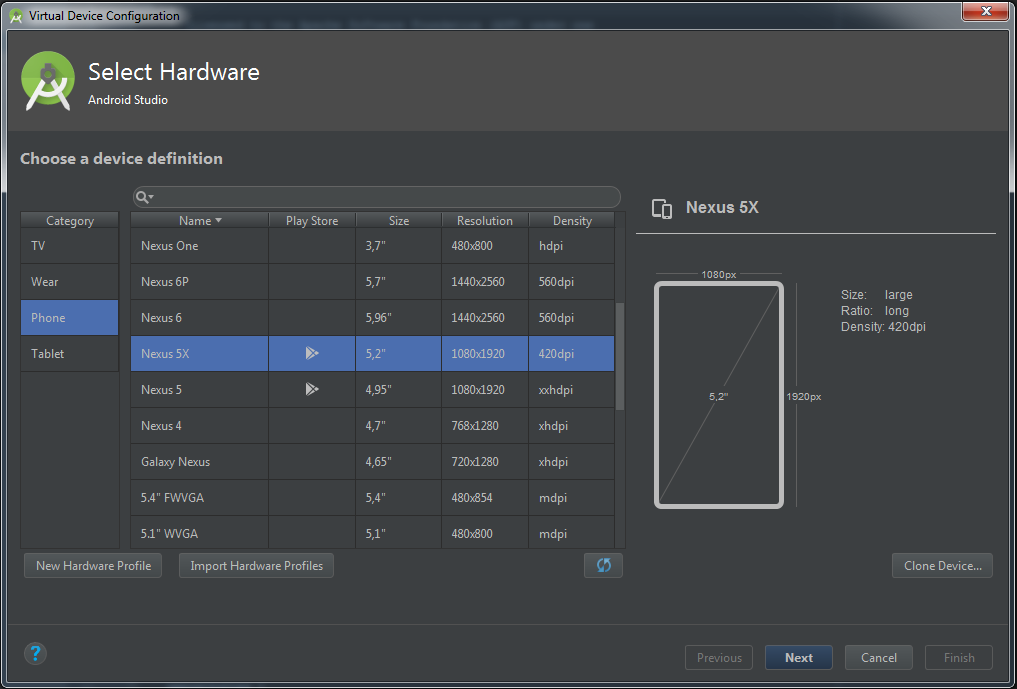The image size is (1017, 689).
Task: Click the Clone Device button
Action: (x=942, y=566)
